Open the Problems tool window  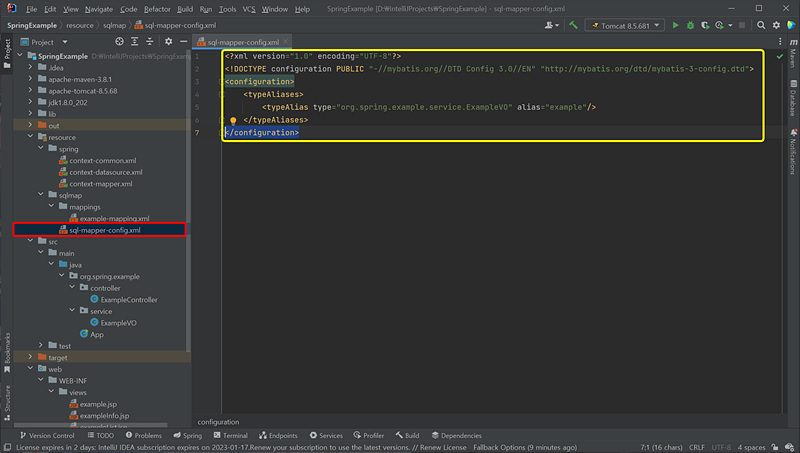144,435
